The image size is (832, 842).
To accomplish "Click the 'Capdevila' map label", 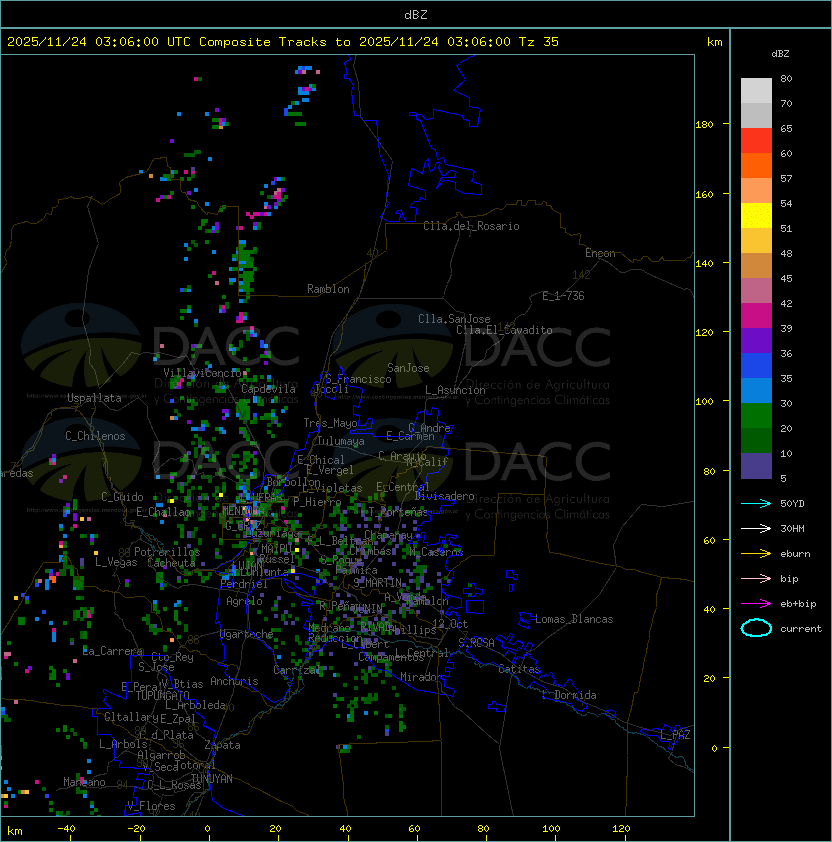I will [x=268, y=389].
